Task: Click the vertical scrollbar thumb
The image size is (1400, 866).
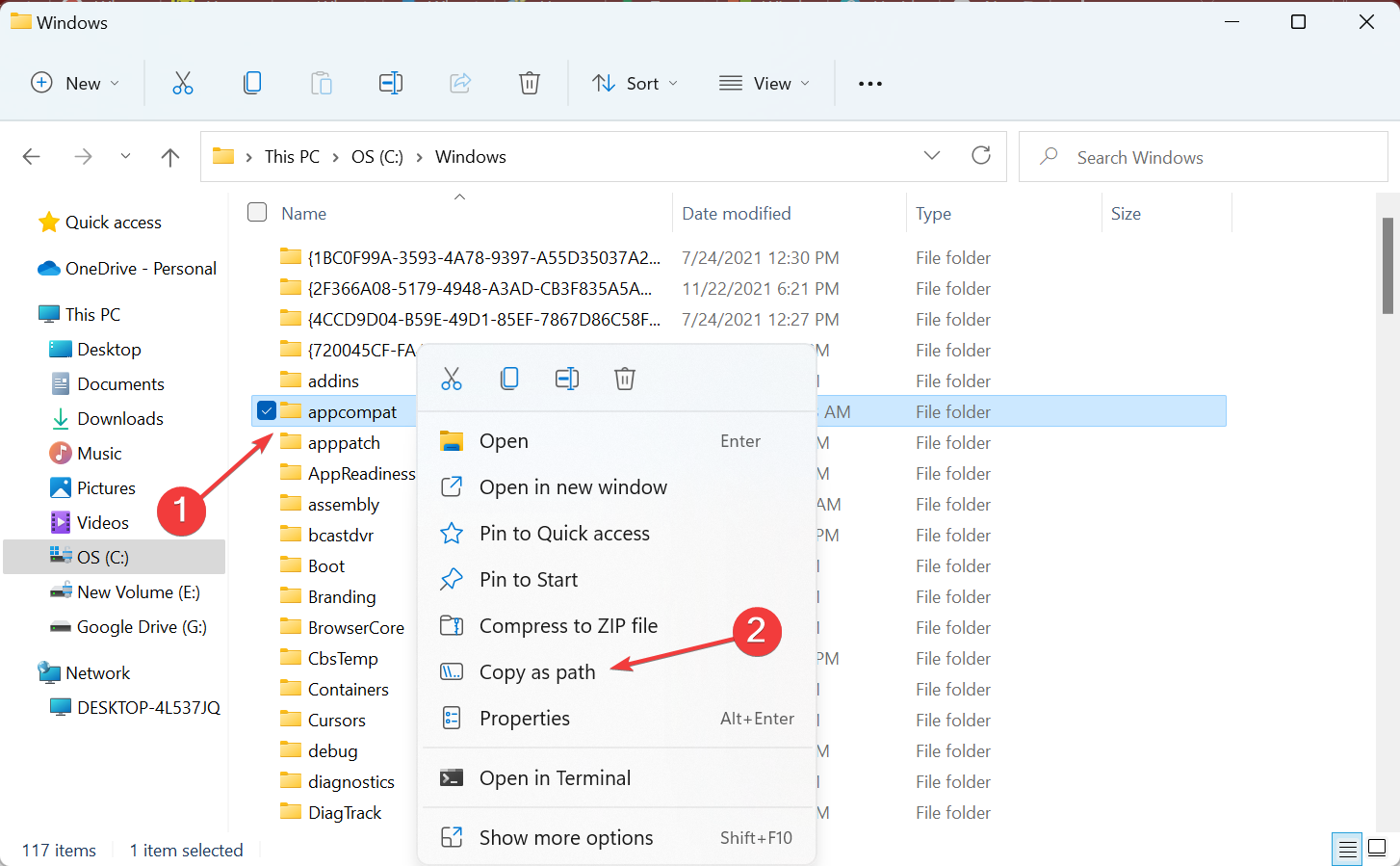Action: [x=1387, y=266]
